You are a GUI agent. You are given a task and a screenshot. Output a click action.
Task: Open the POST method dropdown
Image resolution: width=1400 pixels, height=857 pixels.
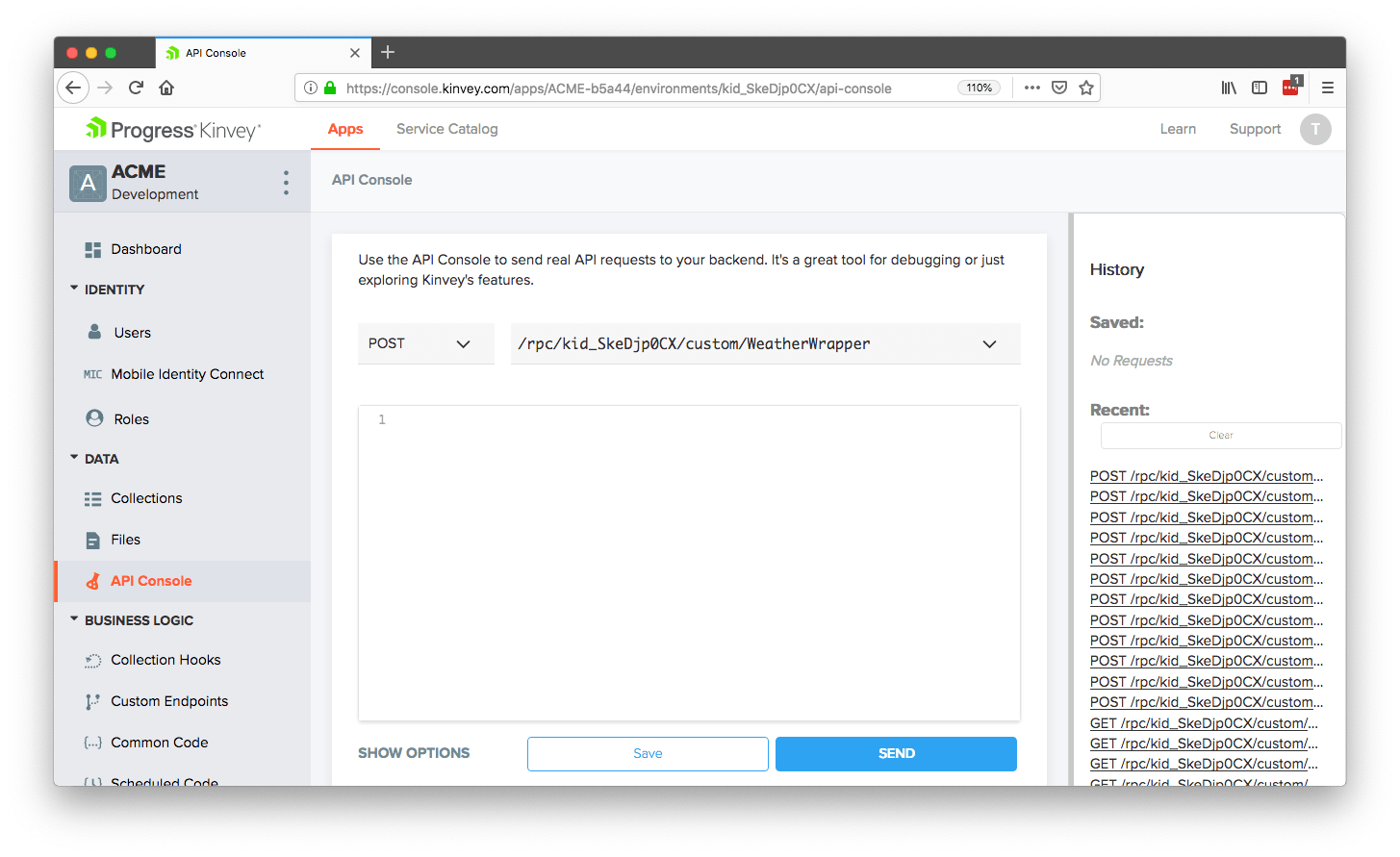click(425, 343)
